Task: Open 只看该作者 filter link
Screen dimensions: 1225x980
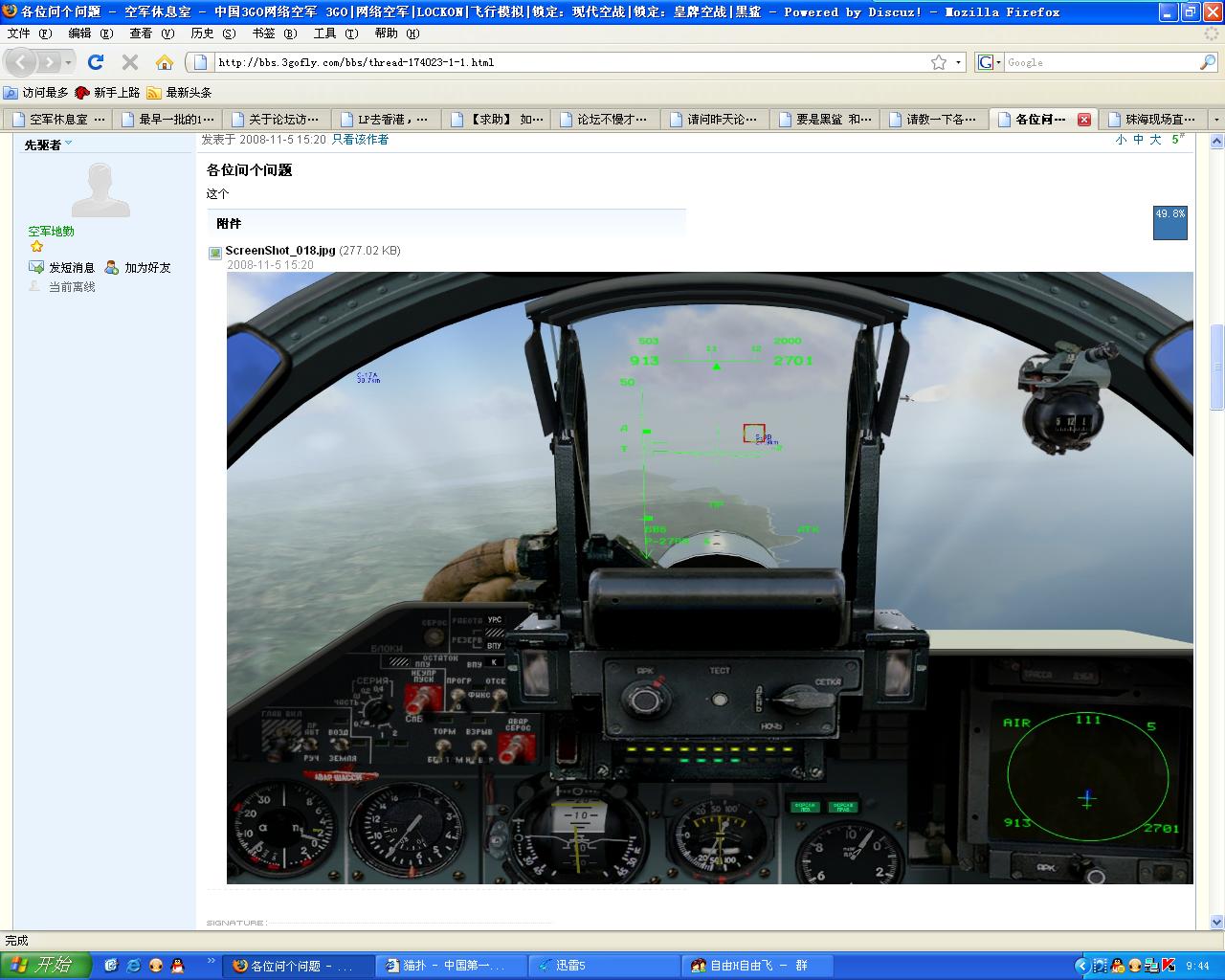Action: click(360, 140)
